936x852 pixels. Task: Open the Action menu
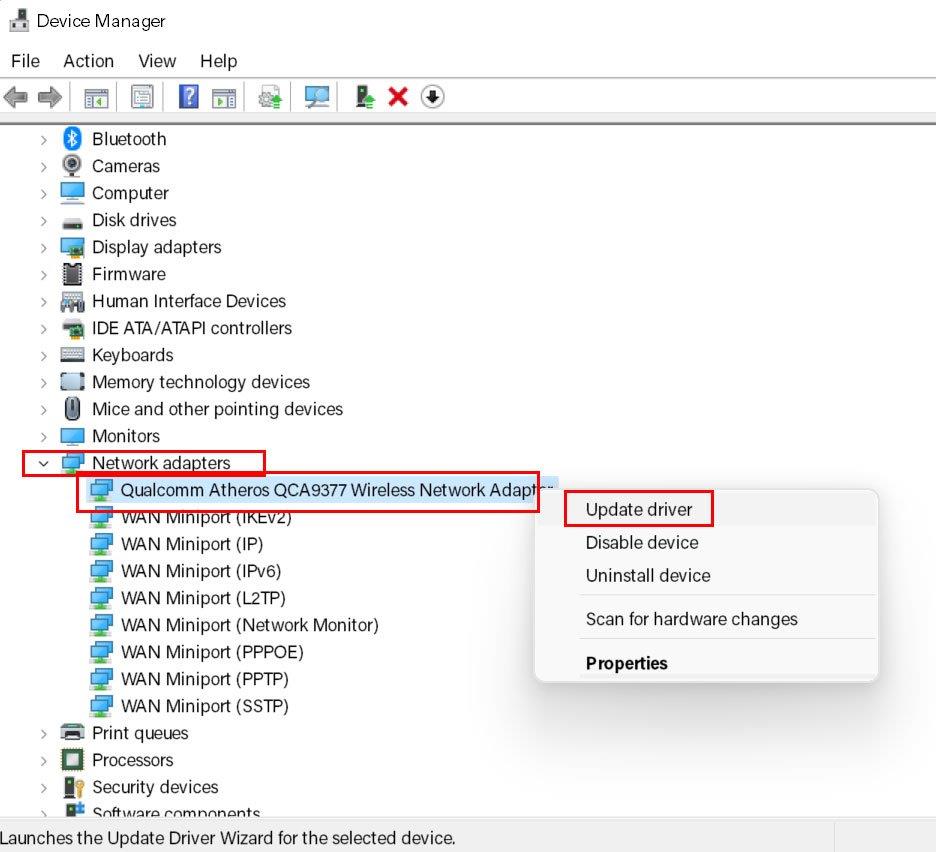point(88,61)
